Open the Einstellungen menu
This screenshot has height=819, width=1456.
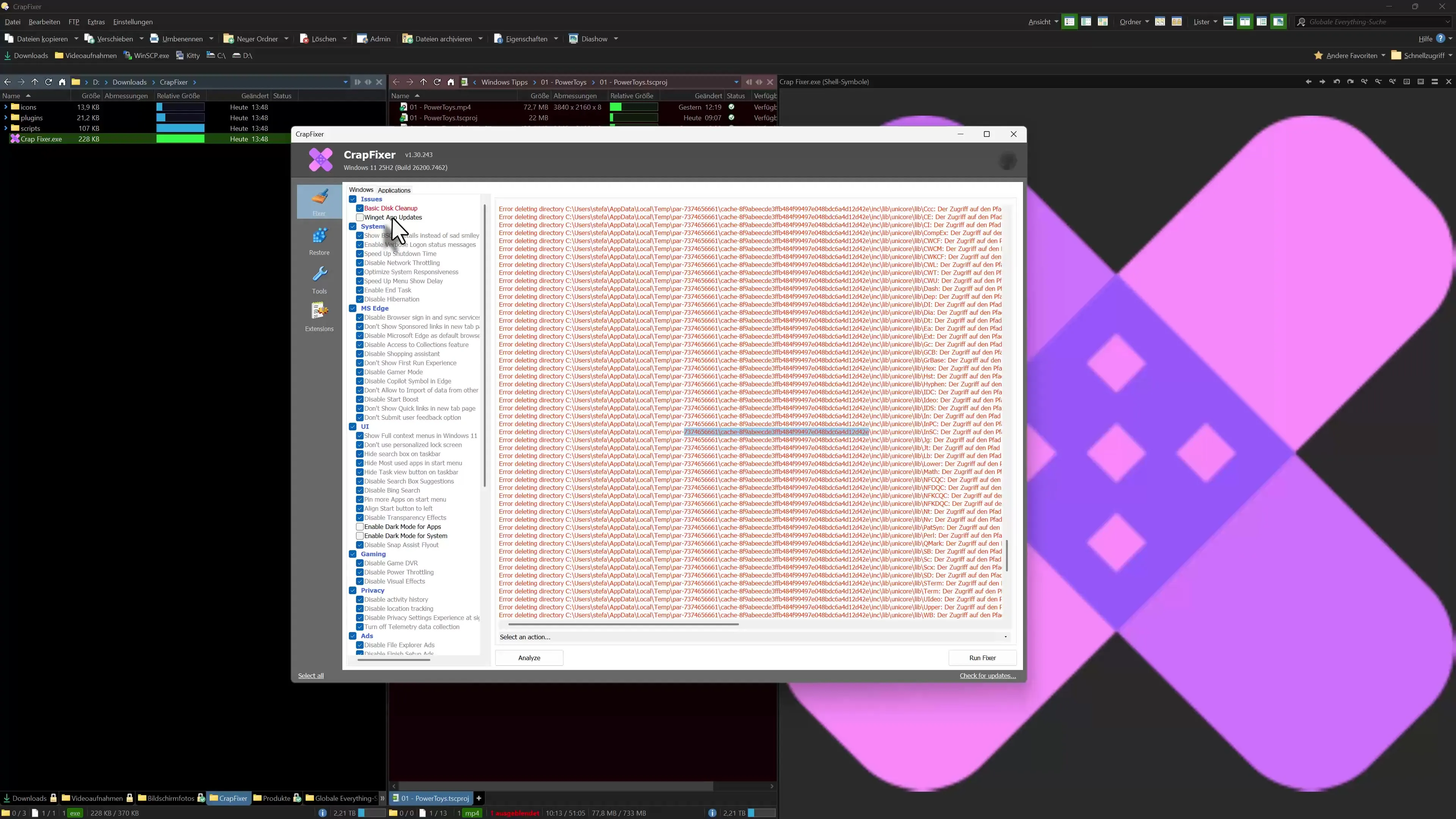[x=133, y=22]
